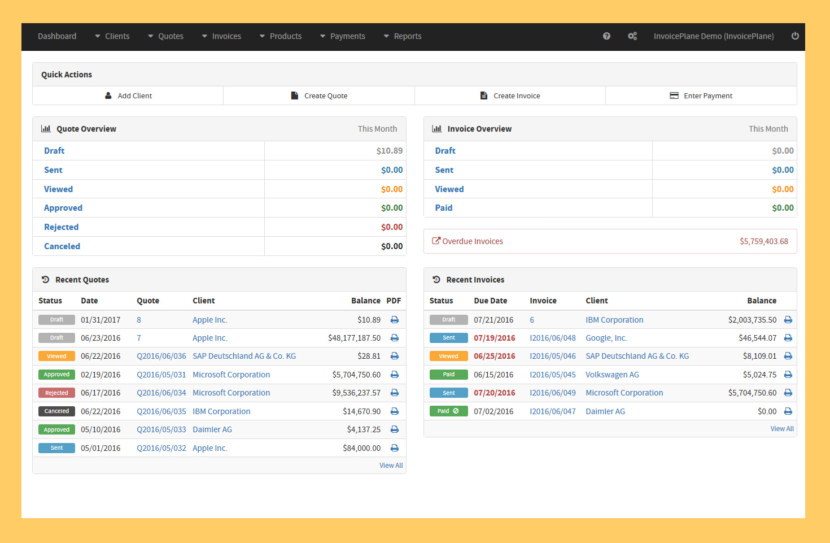Open the InvoicePlane Demo user profile
830x543 pixels.
pyautogui.click(x=713, y=36)
